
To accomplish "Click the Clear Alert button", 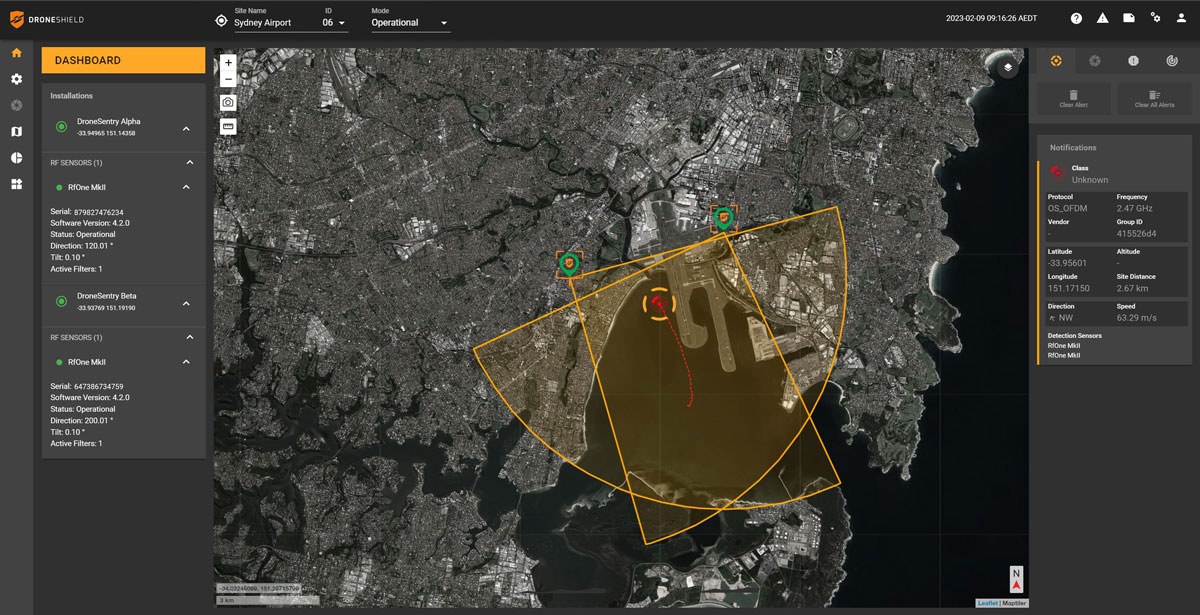I will tap(1073, 98).
